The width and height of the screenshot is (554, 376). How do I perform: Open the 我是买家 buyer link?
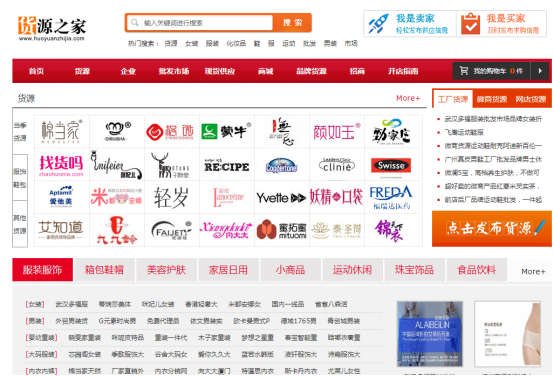pos(502,24)
